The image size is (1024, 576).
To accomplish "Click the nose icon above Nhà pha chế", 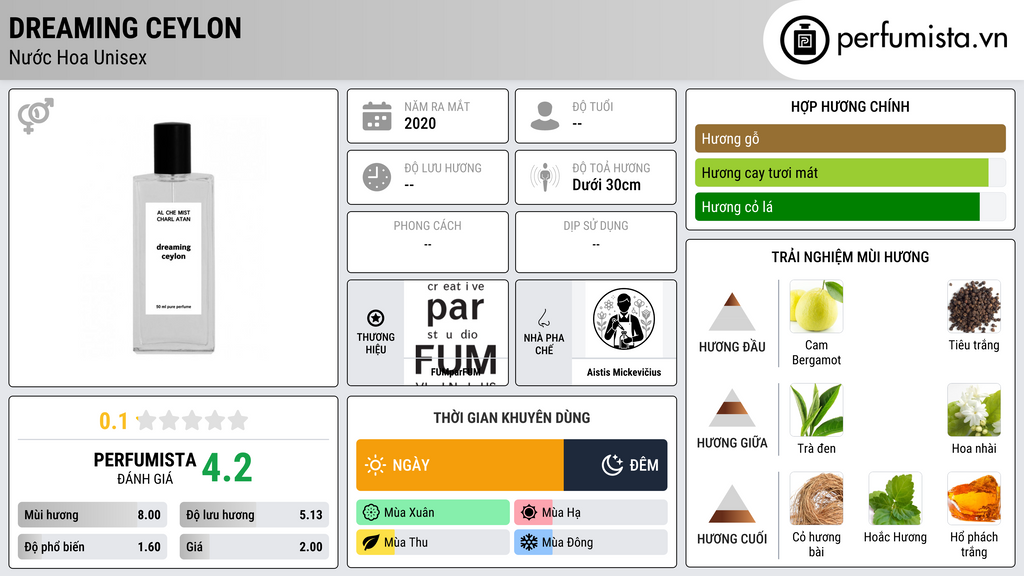I will tap(543, 318).
